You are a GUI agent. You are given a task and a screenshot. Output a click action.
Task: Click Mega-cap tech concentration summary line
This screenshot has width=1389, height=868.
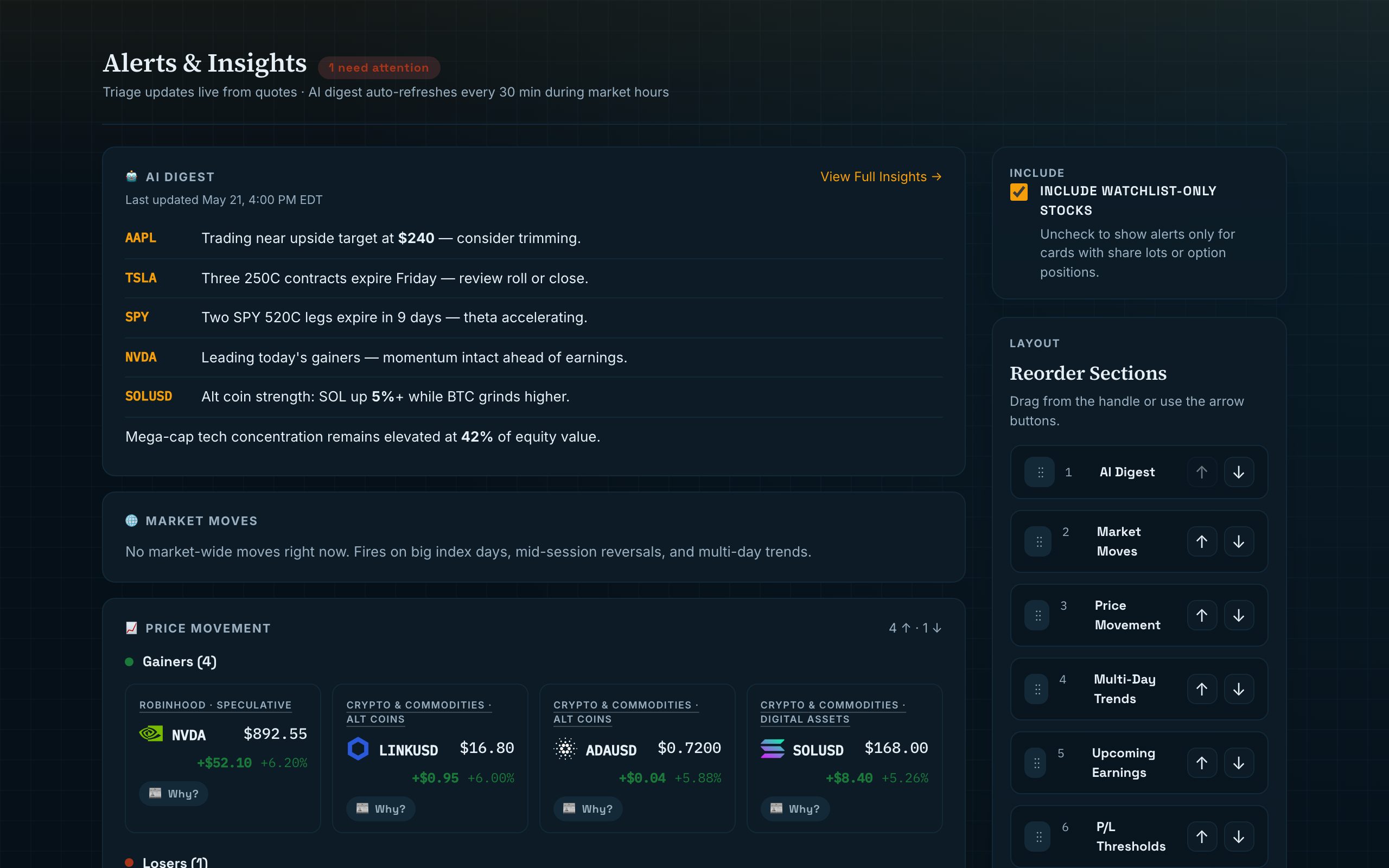pos(363,437)
